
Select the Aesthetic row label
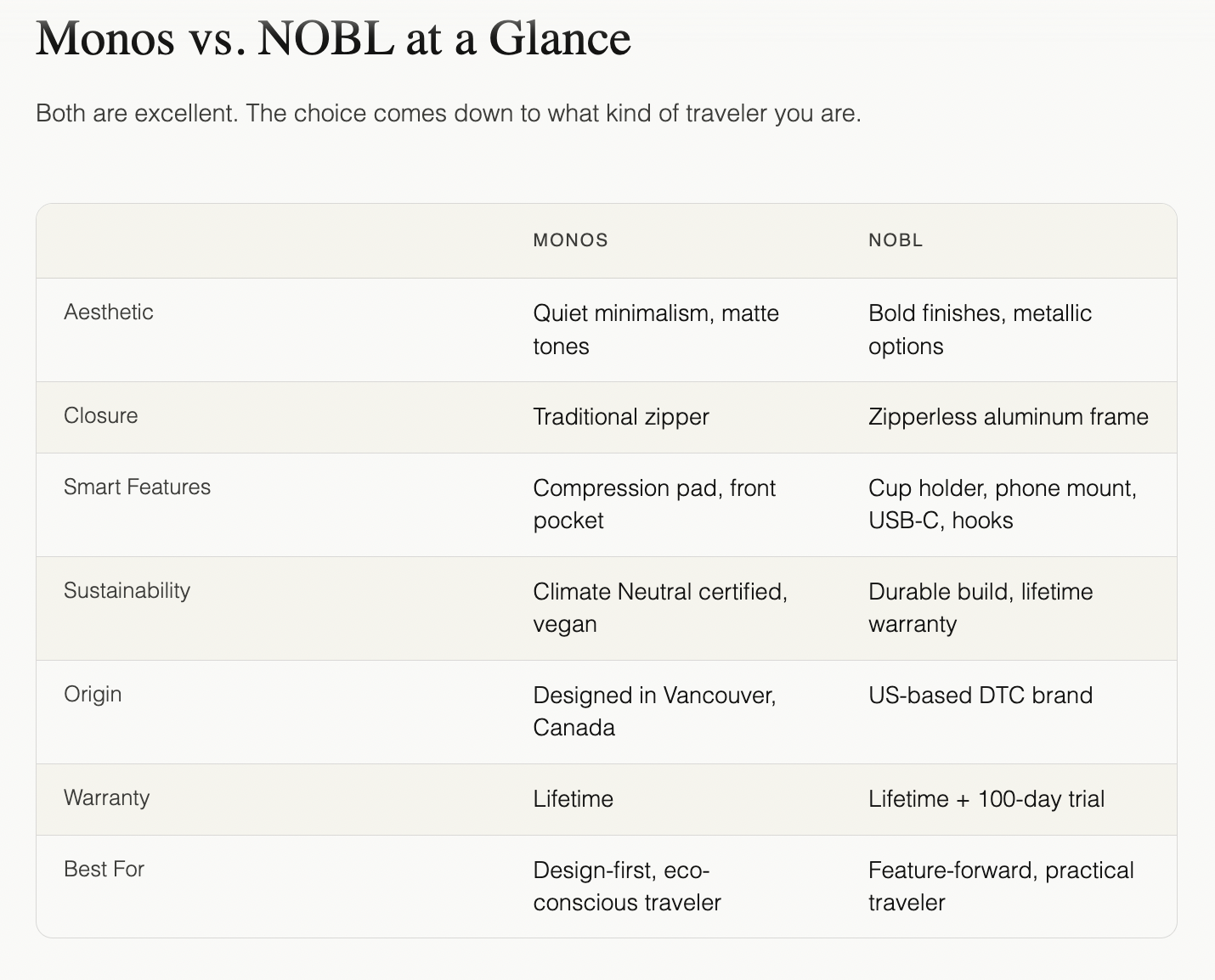(x=109, y=312)
